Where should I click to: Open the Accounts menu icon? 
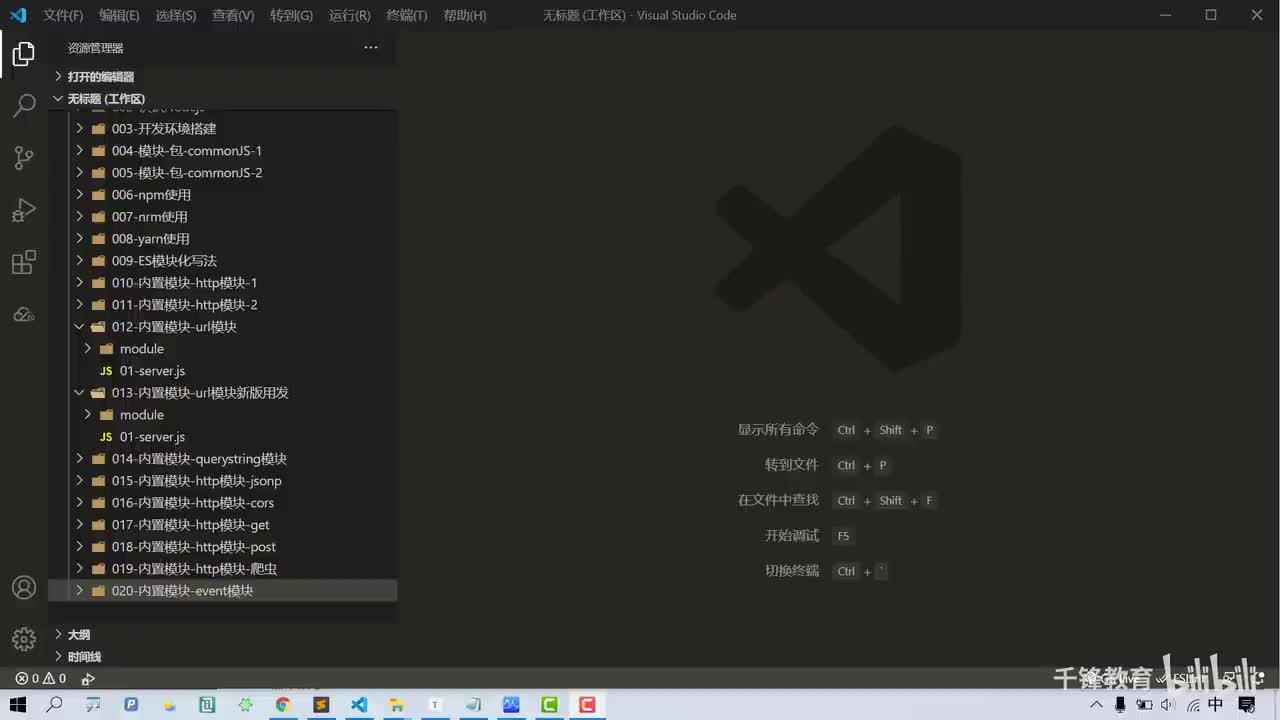[x=23, y=588]
